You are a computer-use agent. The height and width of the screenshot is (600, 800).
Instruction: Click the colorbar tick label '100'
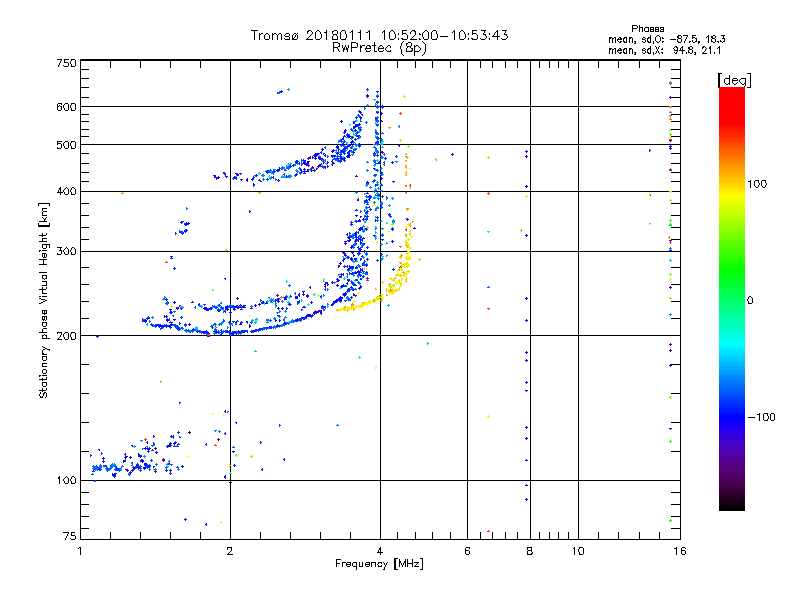coord(757,184)
